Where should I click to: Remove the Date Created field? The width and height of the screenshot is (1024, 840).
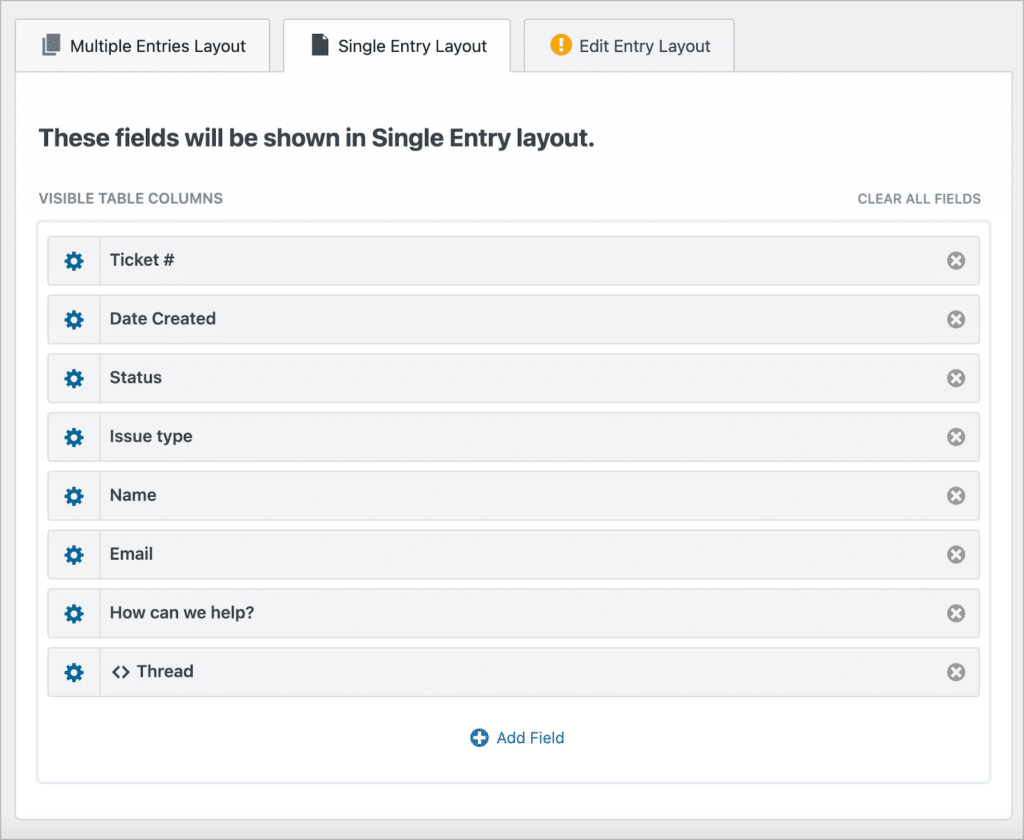click(x=956, y=319)
